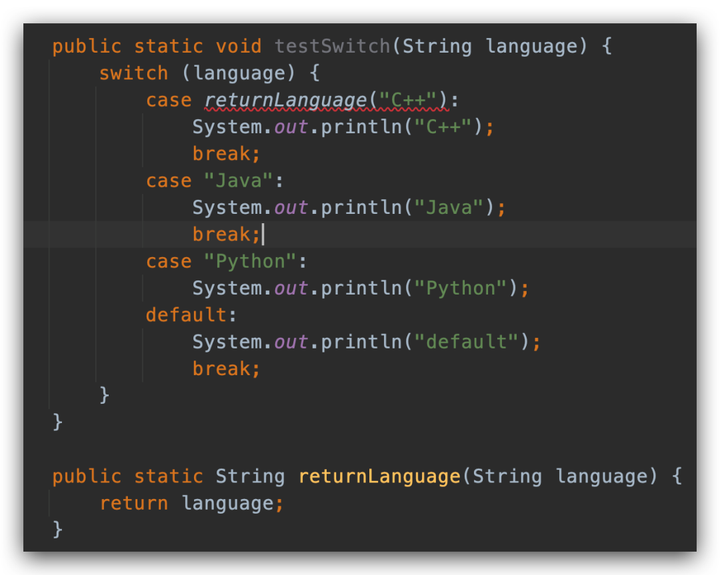The width and height of the screenshot is (720, 575).
Task: Click the switch keyword
Action: [x=133, y=73]
